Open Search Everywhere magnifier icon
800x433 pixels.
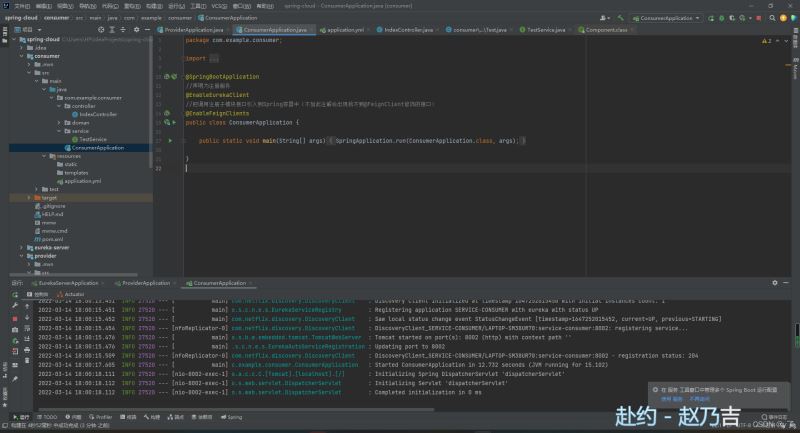click(x=770, y=17)
